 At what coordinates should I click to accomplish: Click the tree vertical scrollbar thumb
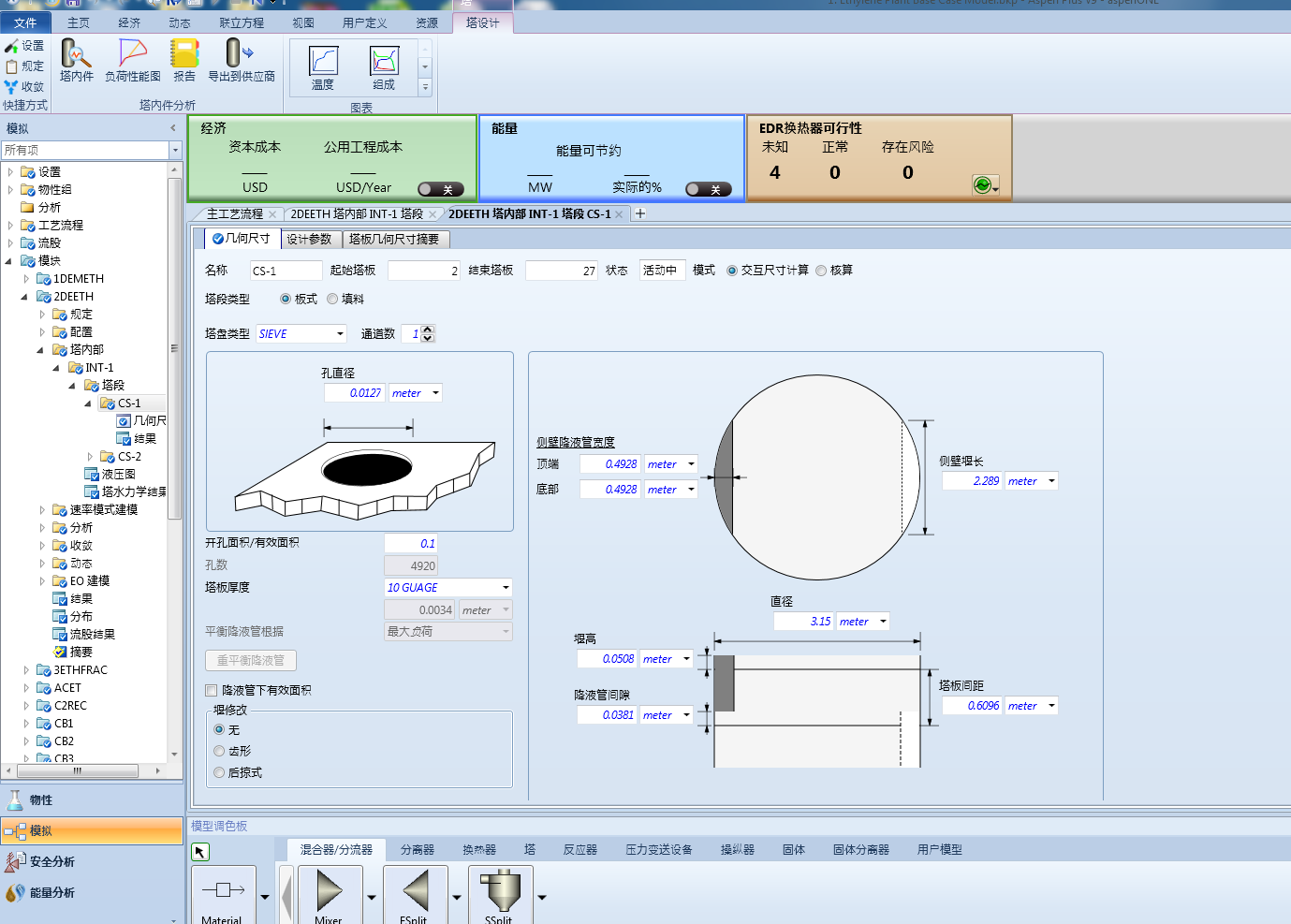[x=174, y=346]
